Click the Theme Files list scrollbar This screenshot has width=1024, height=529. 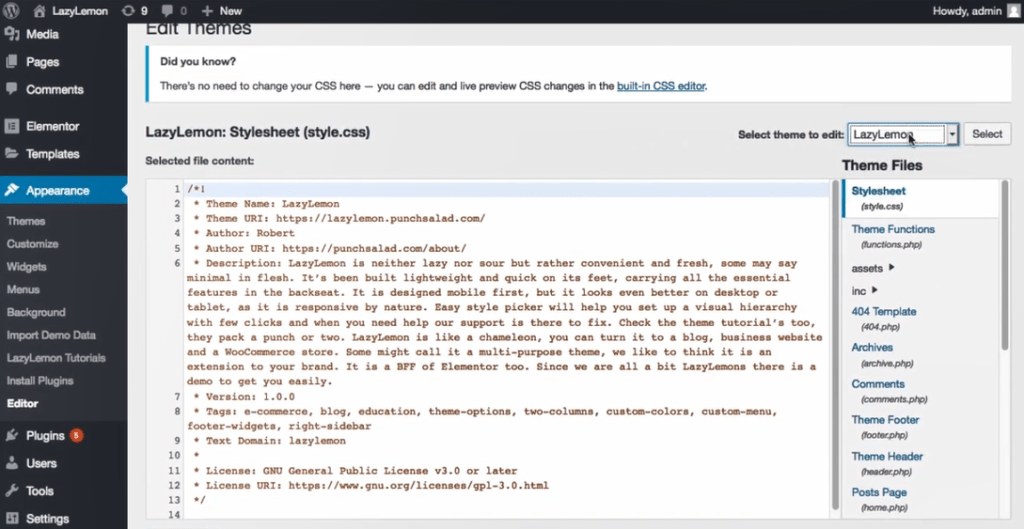(x=1006, y=264)
